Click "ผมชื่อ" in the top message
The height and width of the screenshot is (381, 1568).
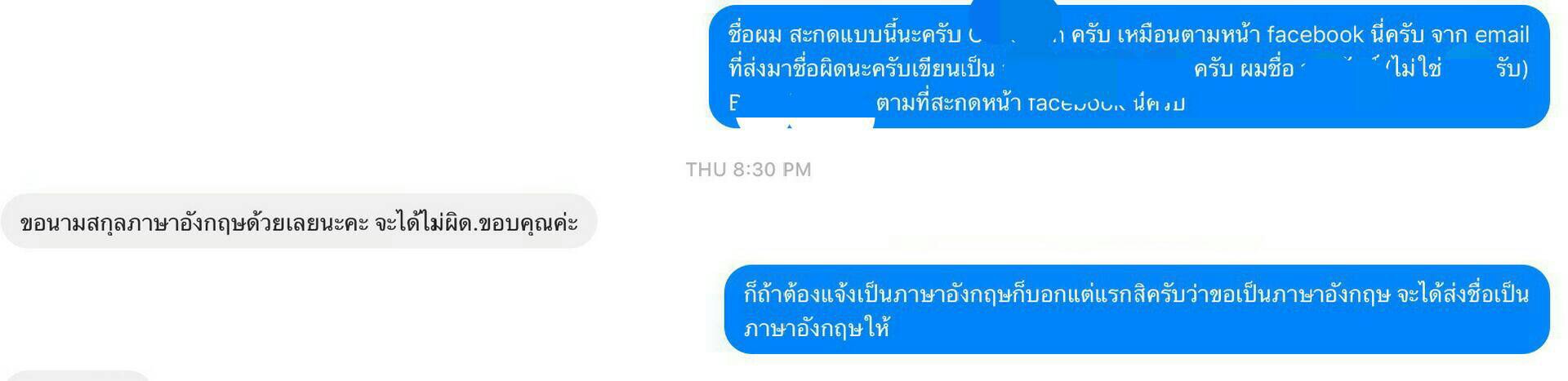pos(1267,69)
